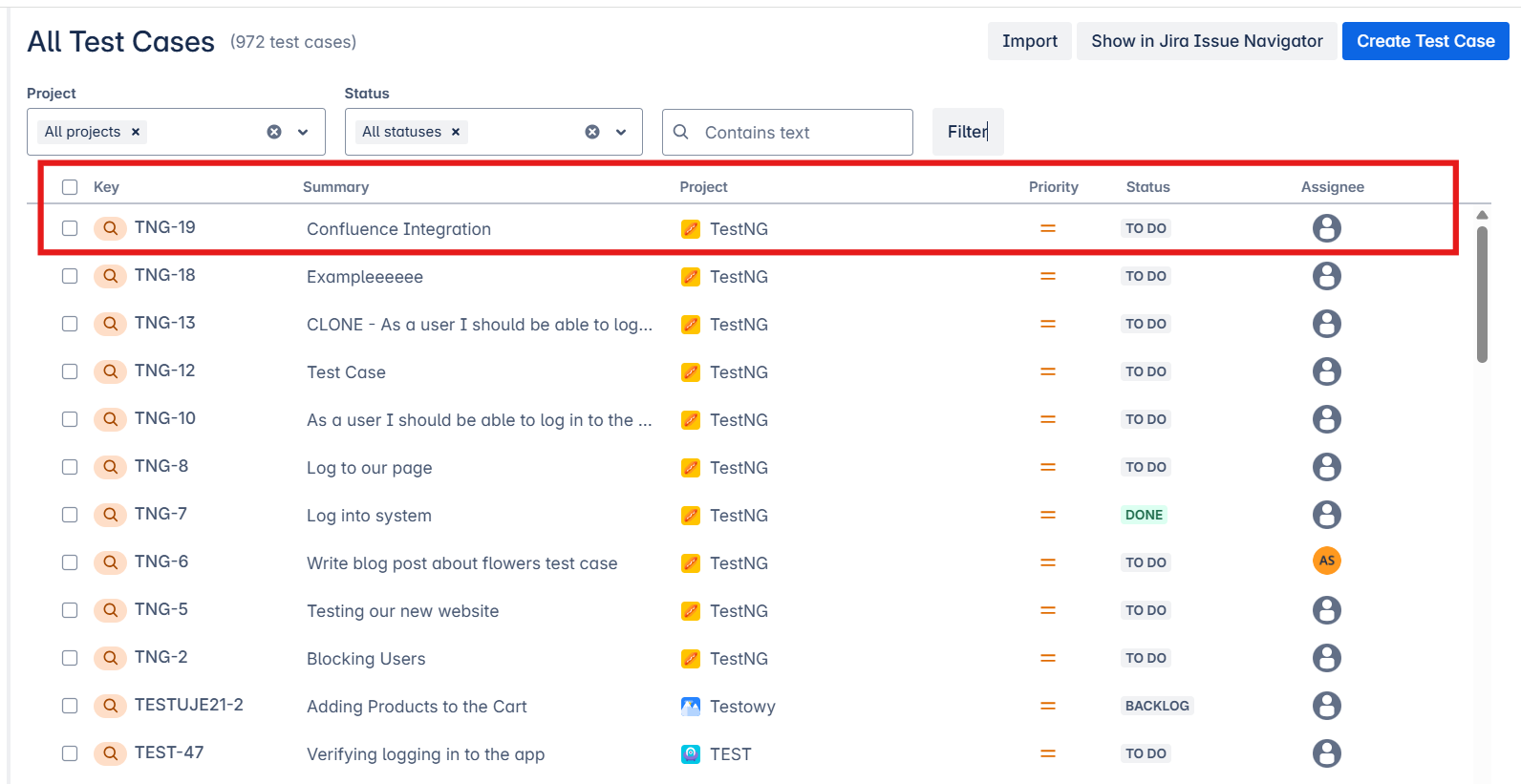The image size is (1521, 784).
Task: Sort by the Project column header
Action: coord(703,187)
